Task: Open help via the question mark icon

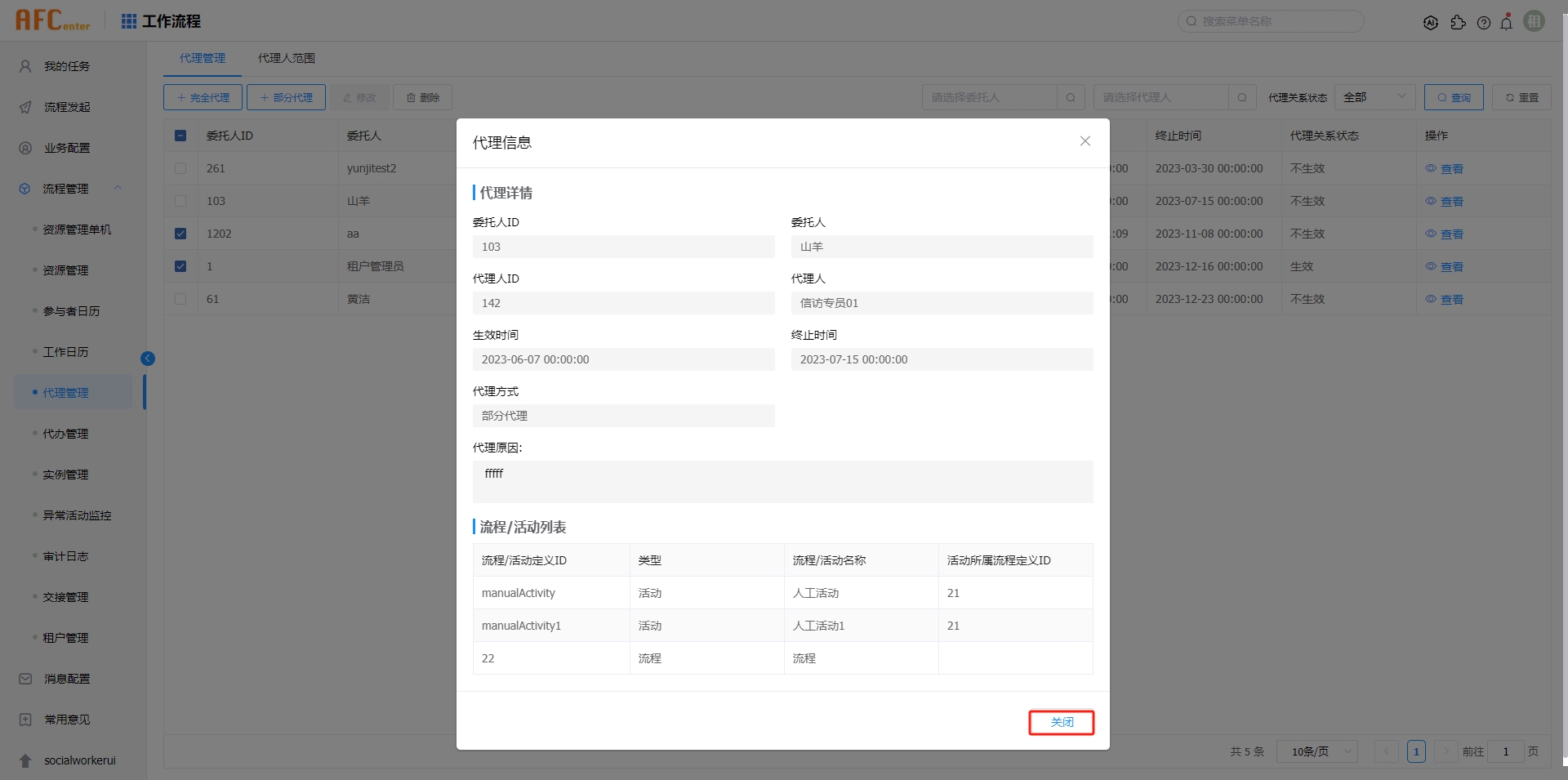Action: click(x=1485, y=22)
